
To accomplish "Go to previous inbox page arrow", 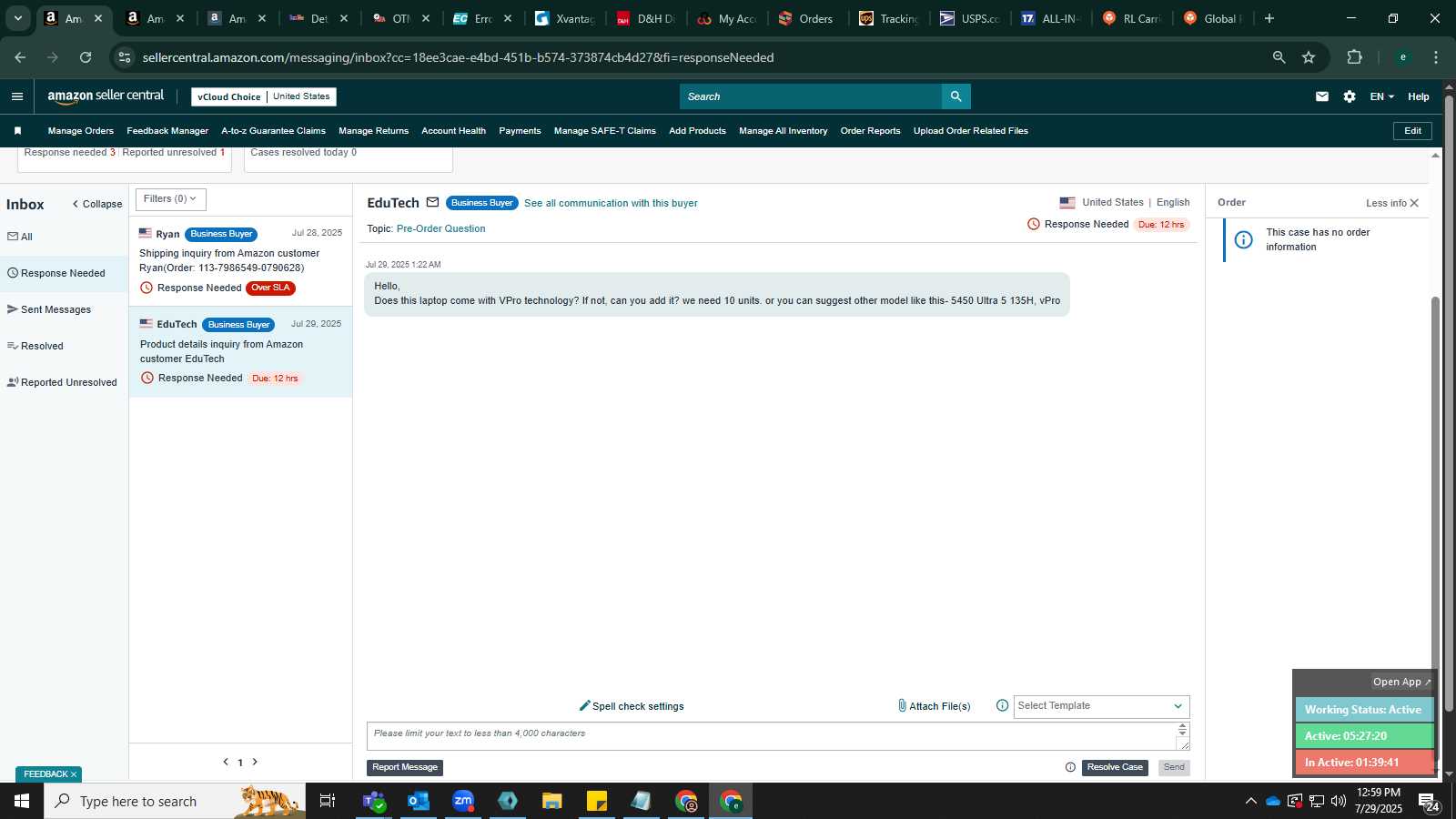I will pyautogui.click(x=226, y=762).
